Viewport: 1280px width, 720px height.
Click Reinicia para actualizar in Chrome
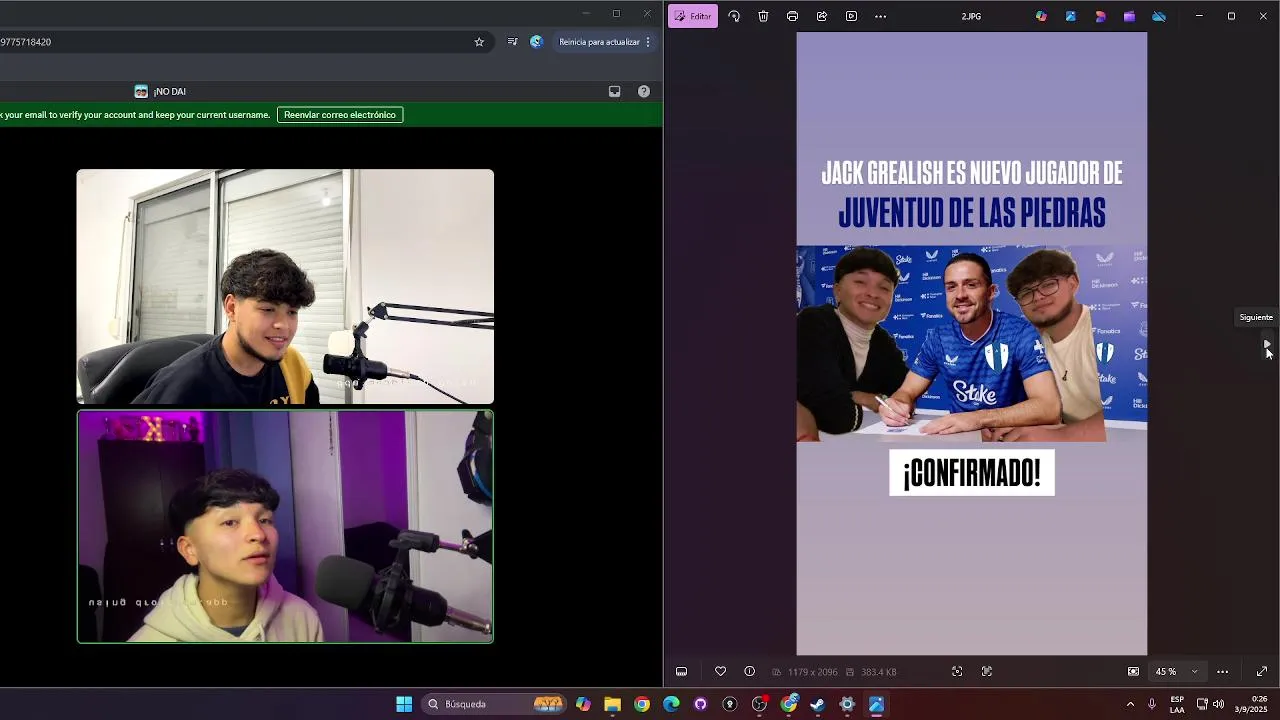tap(599, 42)
